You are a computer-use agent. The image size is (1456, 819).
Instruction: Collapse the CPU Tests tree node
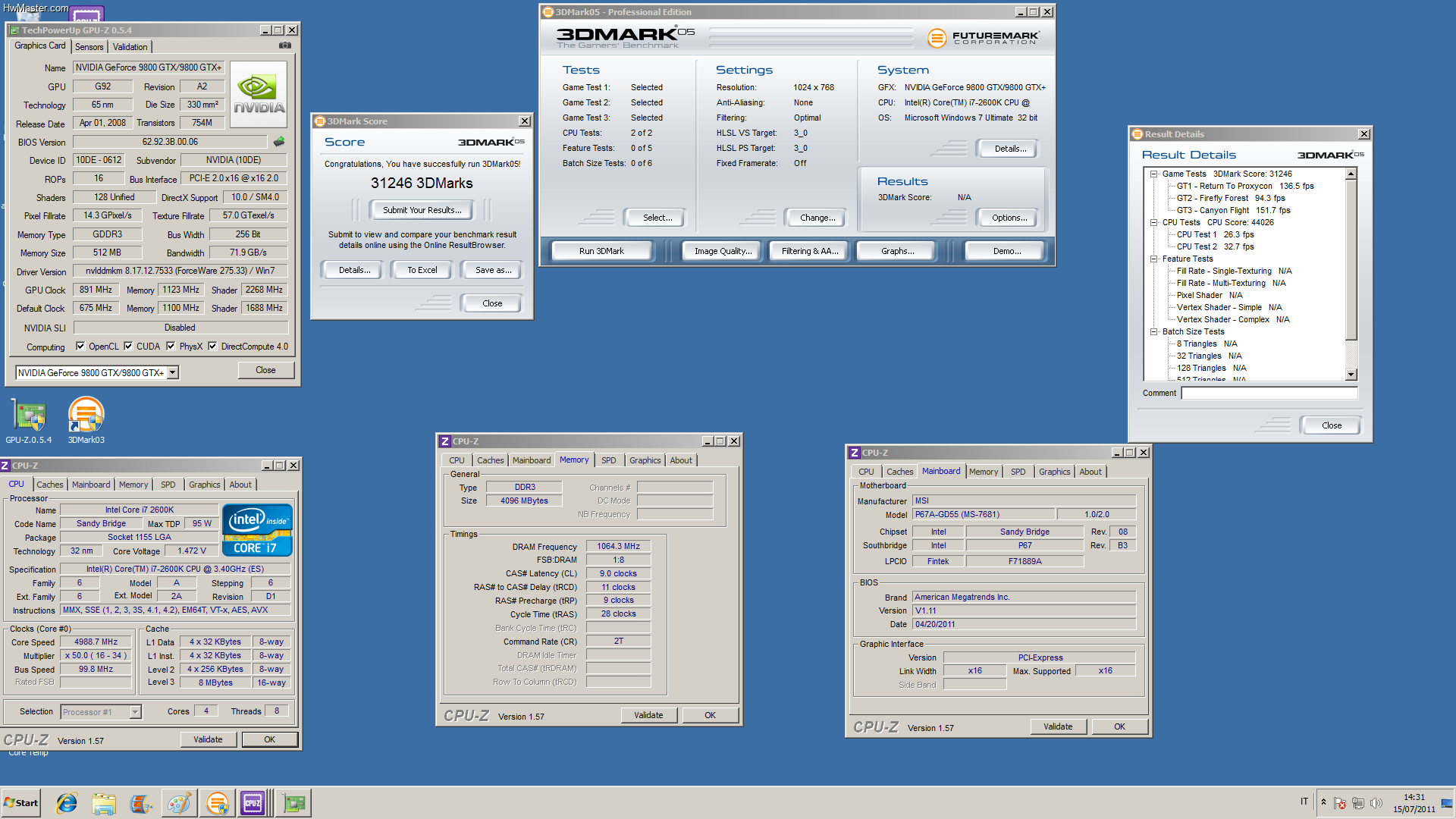[x=1153, y=223]
